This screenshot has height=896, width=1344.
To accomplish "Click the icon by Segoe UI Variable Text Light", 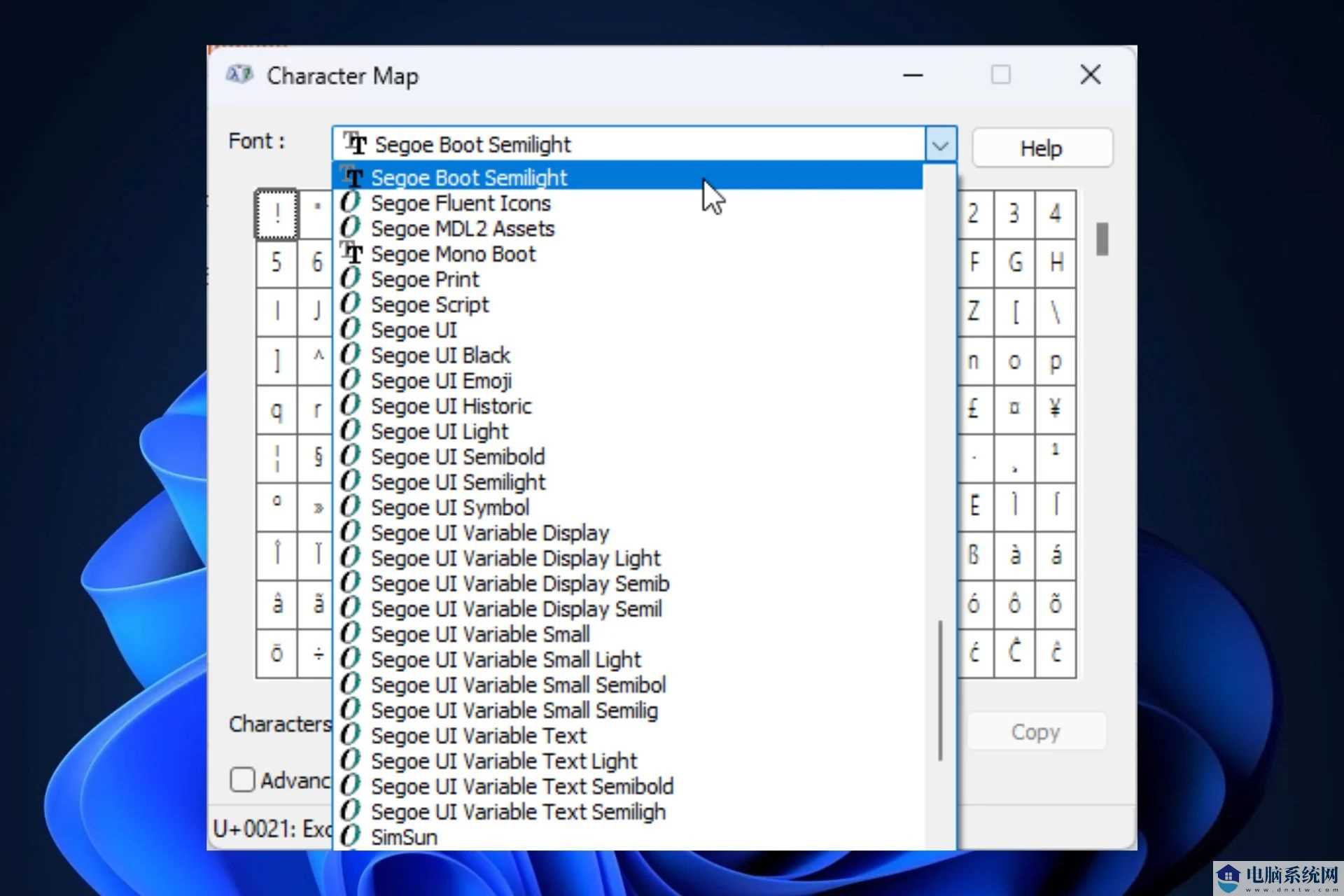I will (351, 760).
